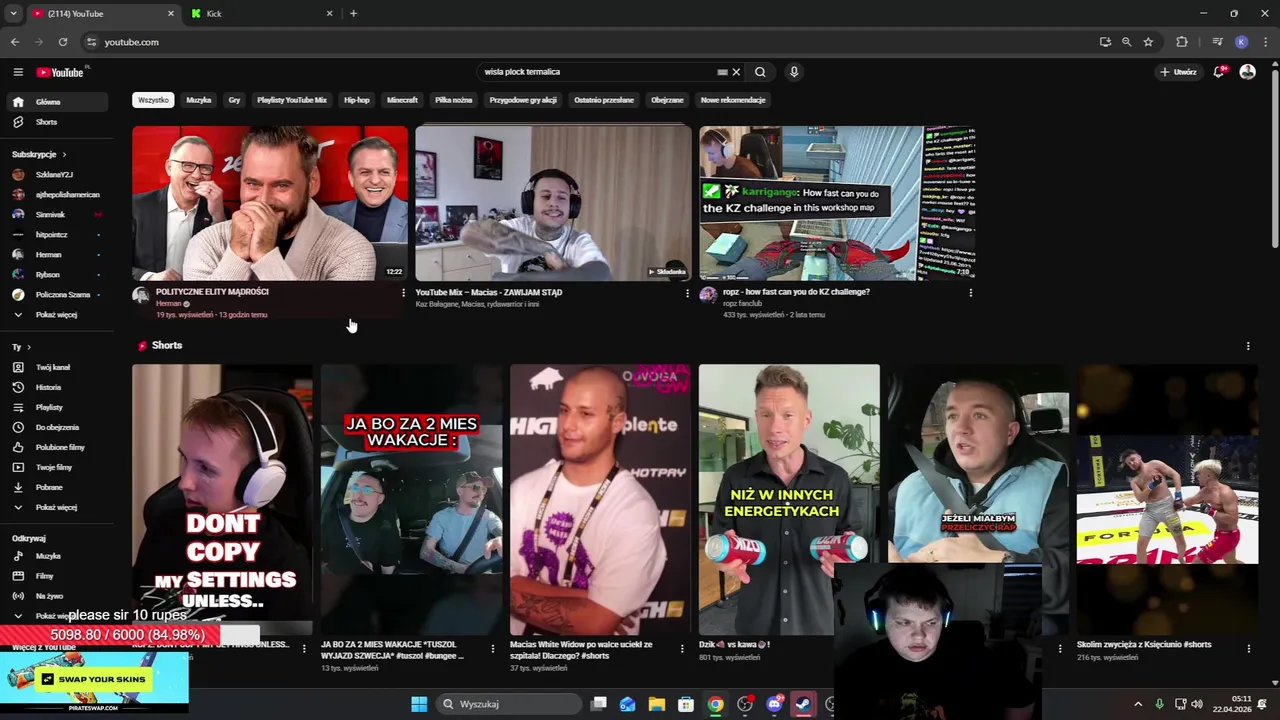Expand Pokaż więcej under Subskrypcje
Viewport: 1280px width, 720px height.
(58, 314)
